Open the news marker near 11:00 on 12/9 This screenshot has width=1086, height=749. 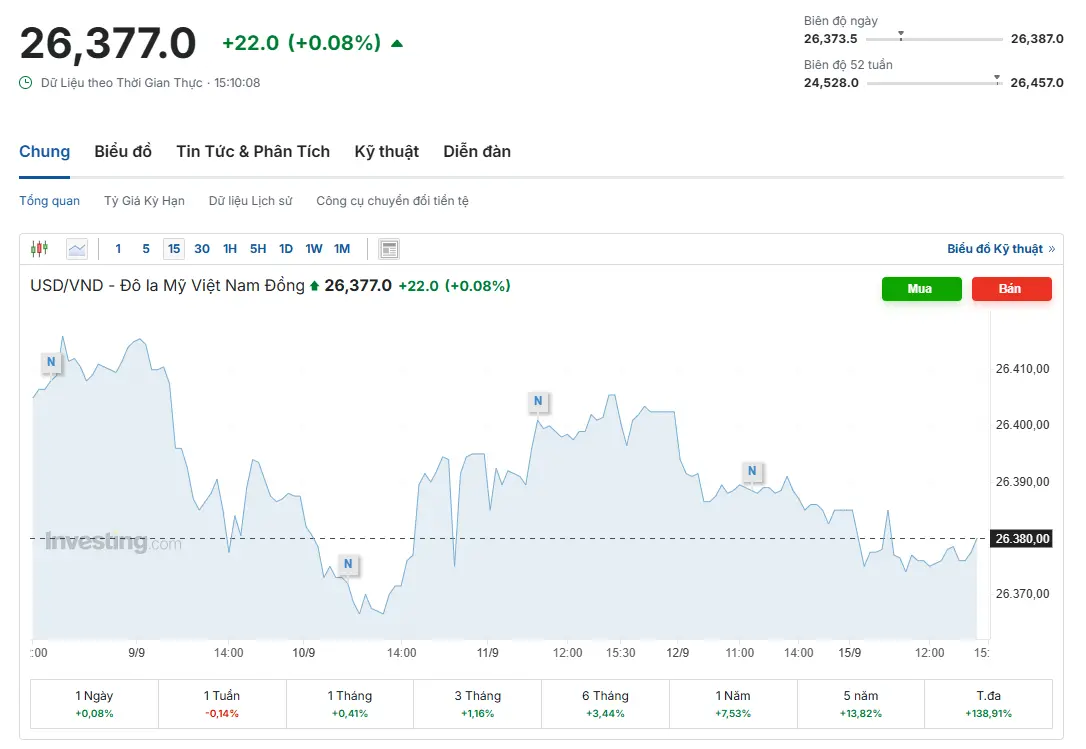point(751,471)
